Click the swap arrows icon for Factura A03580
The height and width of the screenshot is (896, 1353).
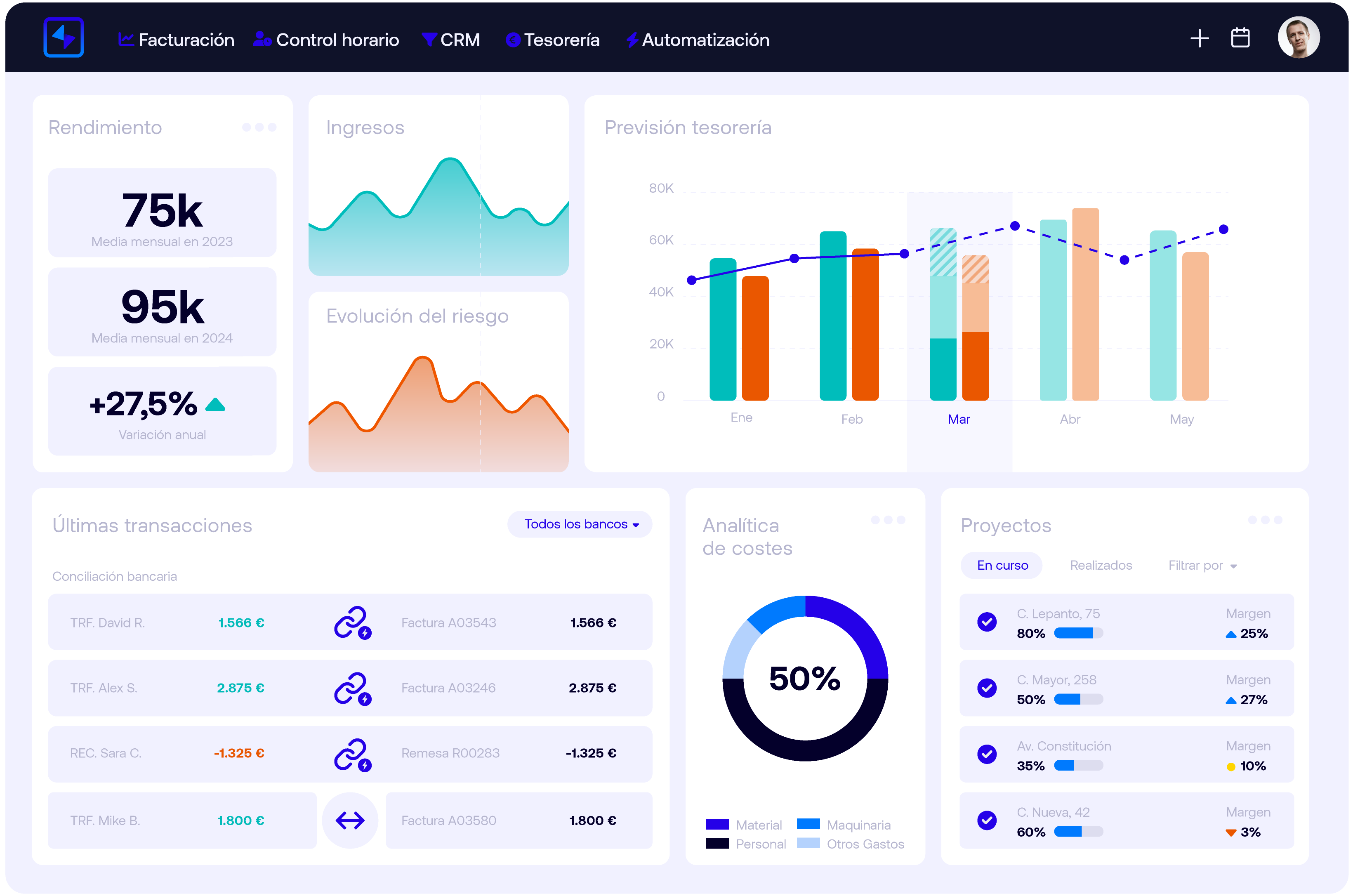[x=350, y=820]
